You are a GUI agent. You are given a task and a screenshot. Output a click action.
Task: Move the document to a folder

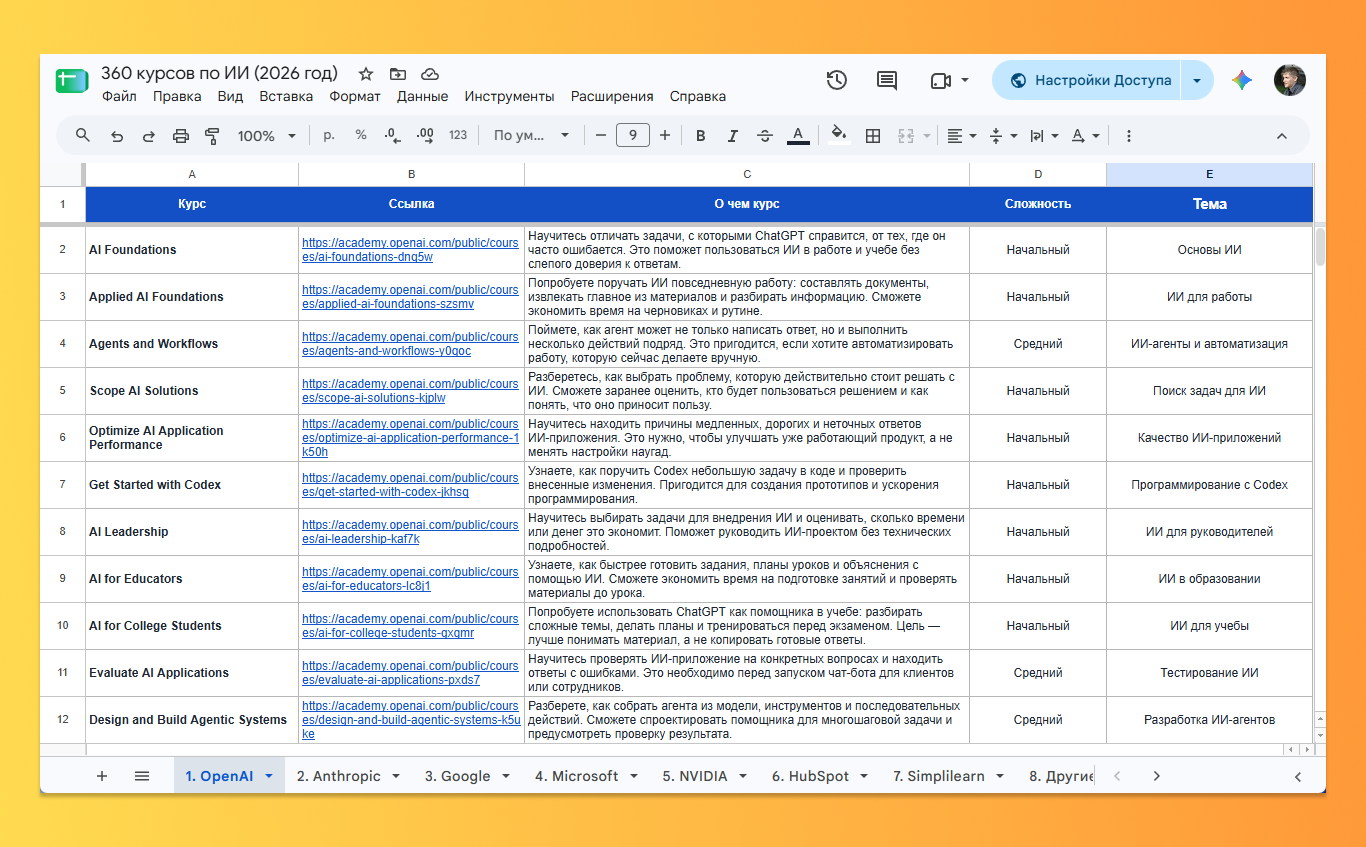[398, 74]
